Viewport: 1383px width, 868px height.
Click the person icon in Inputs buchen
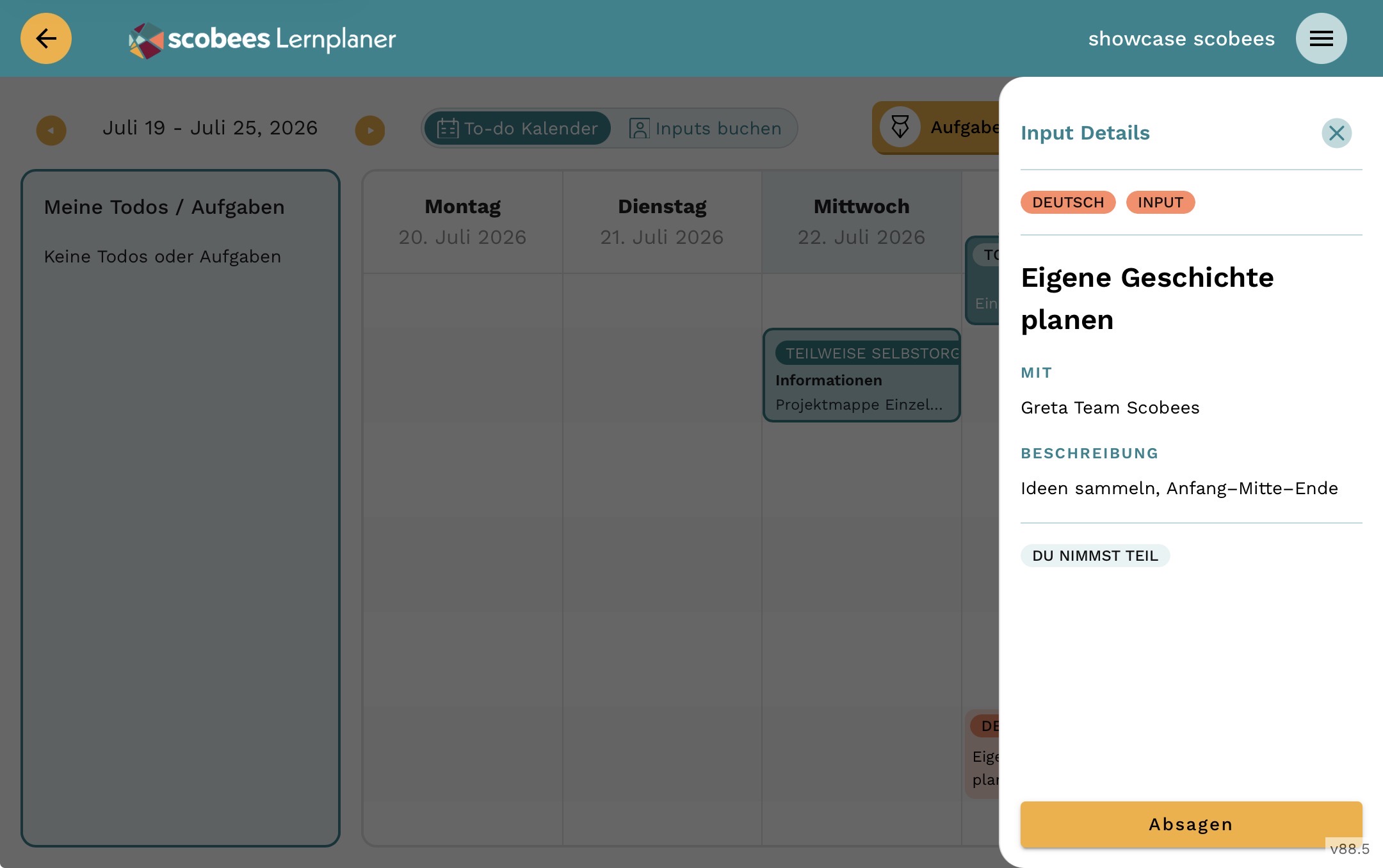click(x=639, y=129)
